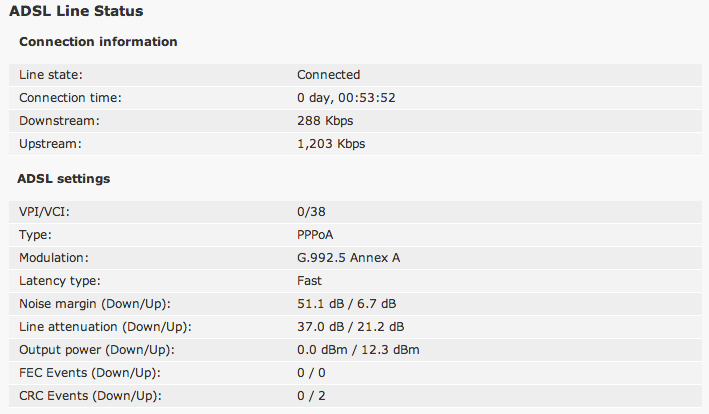Click the Output power 12.3 dBm value
This screenshot has height=414, width=709.
point(390,350)
